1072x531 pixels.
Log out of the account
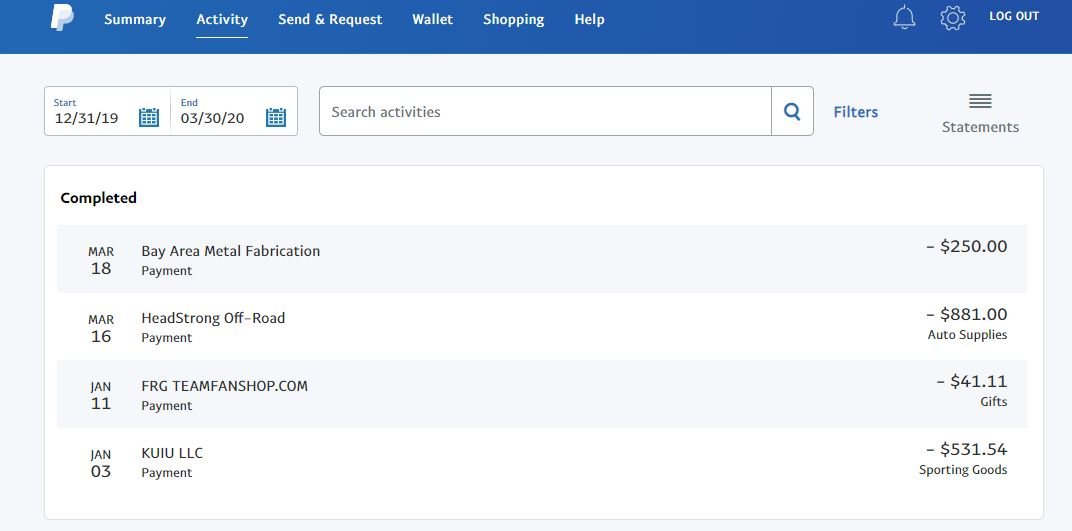coord(1014,16)
